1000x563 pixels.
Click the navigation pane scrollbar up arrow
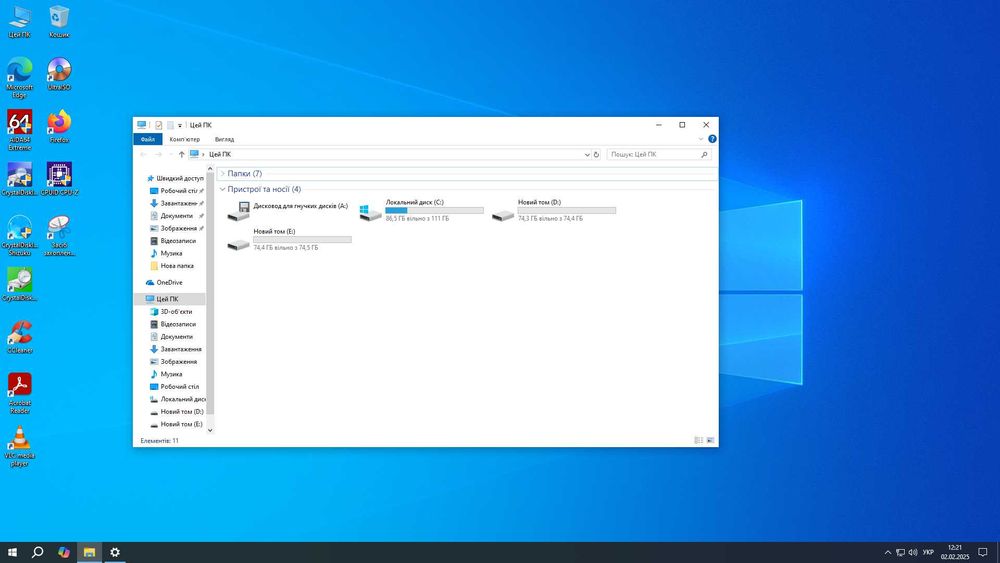[x=210, y=169]
